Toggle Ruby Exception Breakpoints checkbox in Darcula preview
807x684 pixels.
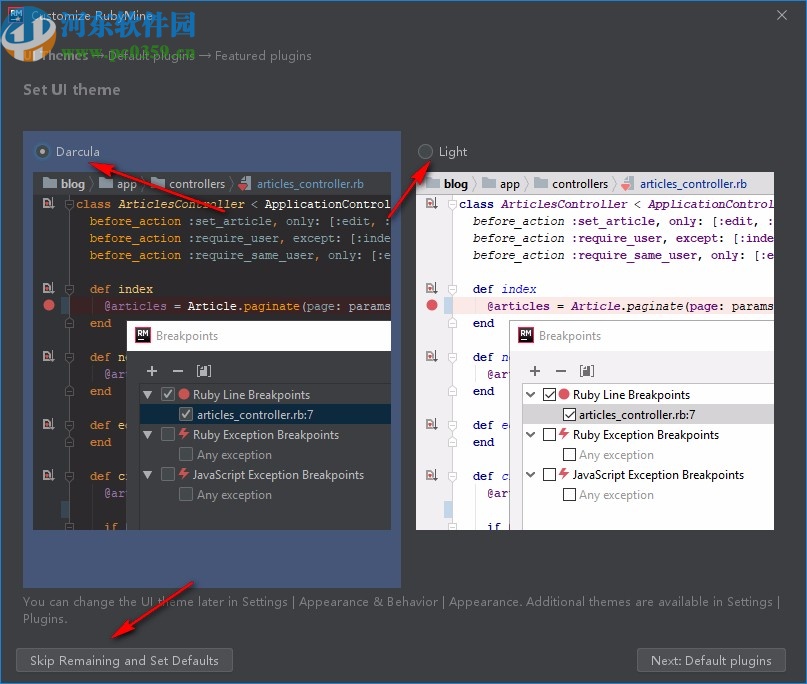tap(168, 434)
